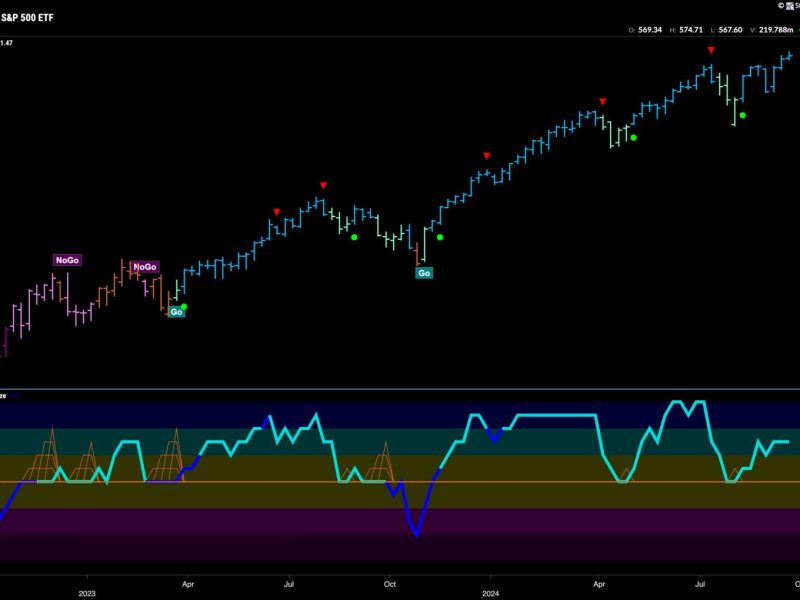Screen dimensions: 800x600
Task: Click the Jul 2023 label on time axis
Action: coord(289,584)
